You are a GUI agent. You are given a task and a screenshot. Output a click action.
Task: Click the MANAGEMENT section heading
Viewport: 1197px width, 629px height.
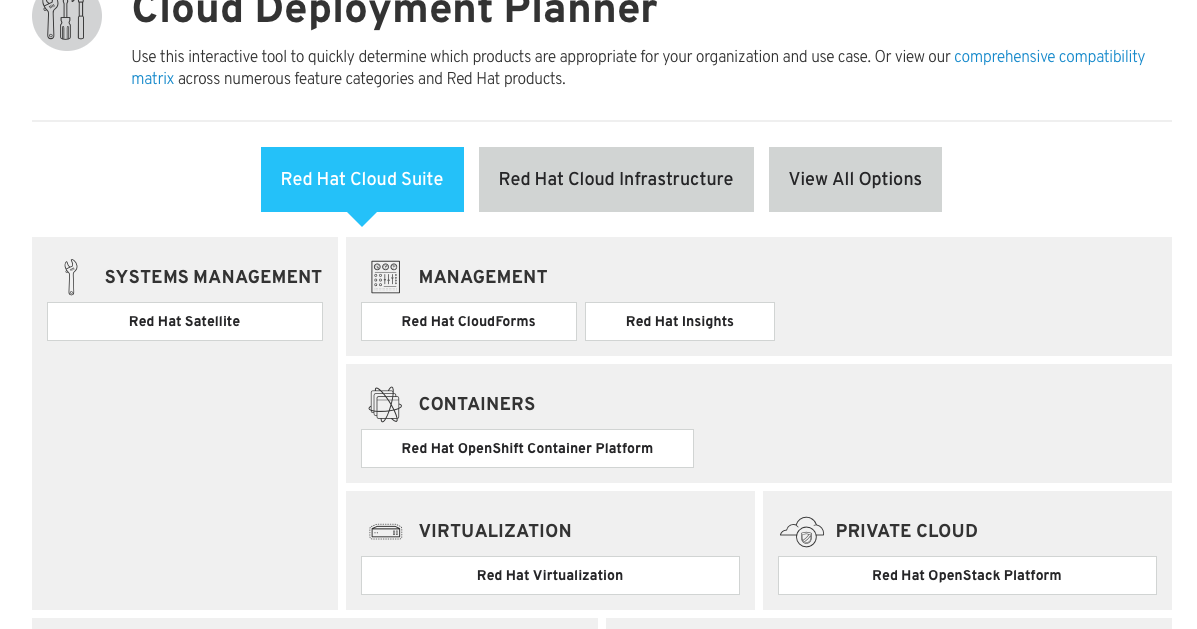(483, 277)
